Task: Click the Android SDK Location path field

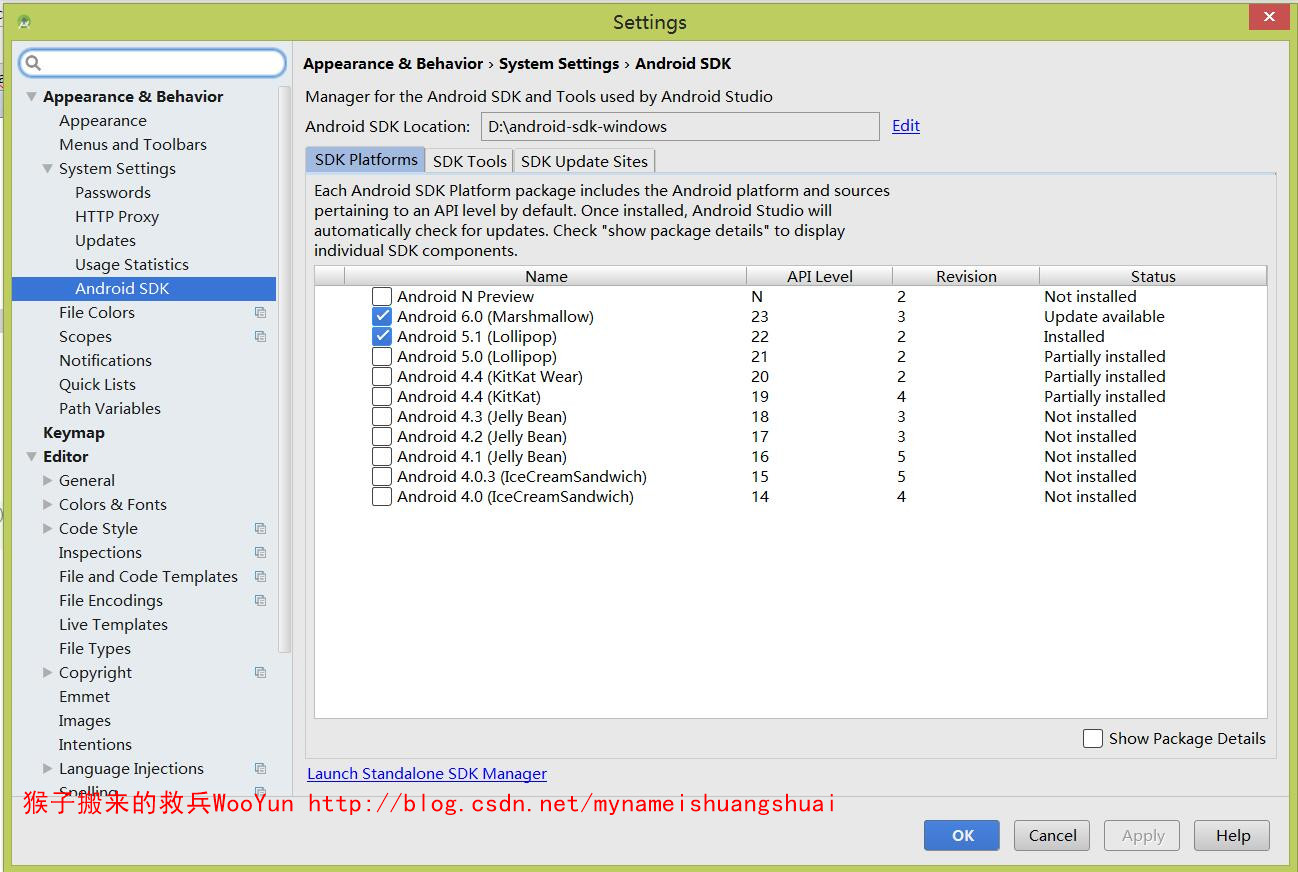Action: [680, 127]
